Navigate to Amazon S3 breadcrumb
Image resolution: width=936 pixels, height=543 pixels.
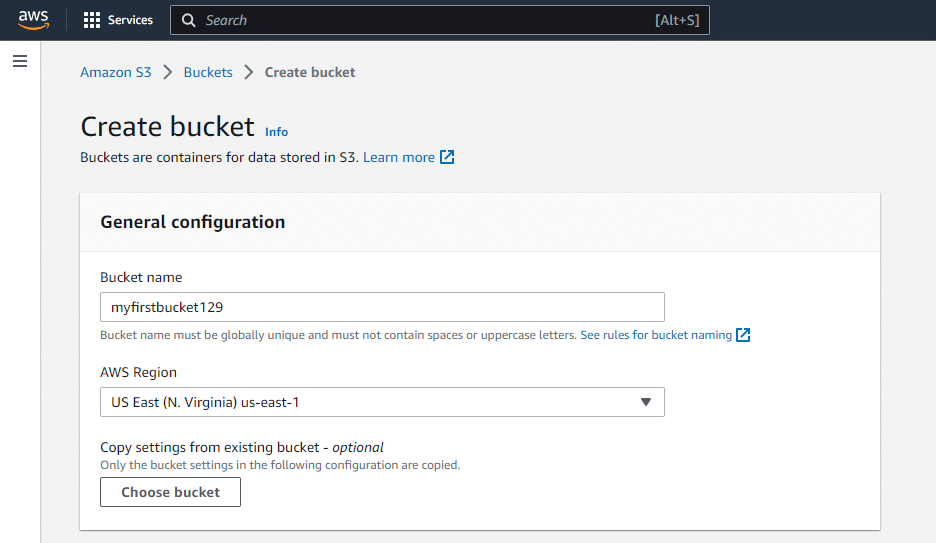(x=116, y=72)
